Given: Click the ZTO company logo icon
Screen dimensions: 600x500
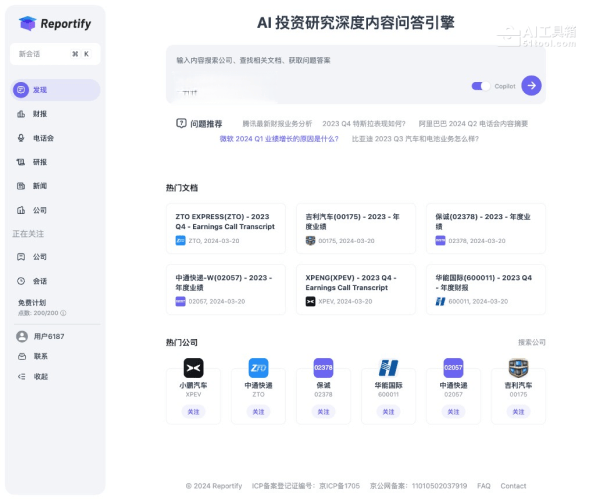Looking at the screenshot, I should pyautogui.click(x=258, y=368).
